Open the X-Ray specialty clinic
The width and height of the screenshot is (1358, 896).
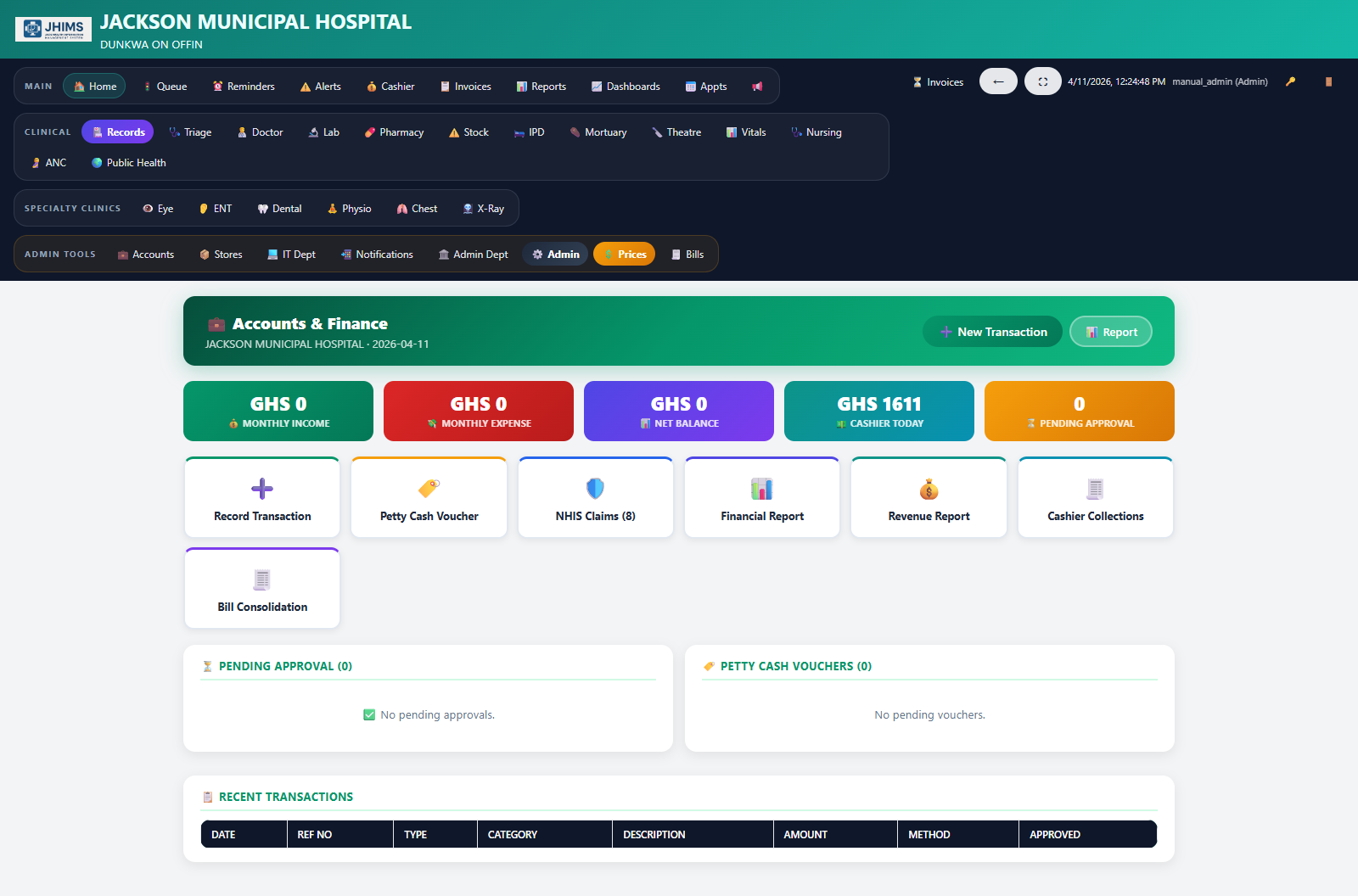point(467,208)
